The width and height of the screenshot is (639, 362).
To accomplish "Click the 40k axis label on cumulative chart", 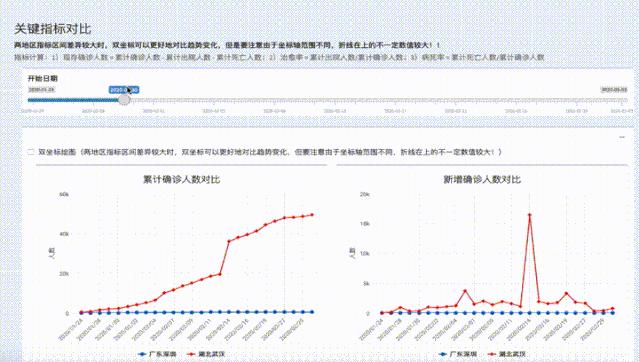I will [x=64, y=234].
